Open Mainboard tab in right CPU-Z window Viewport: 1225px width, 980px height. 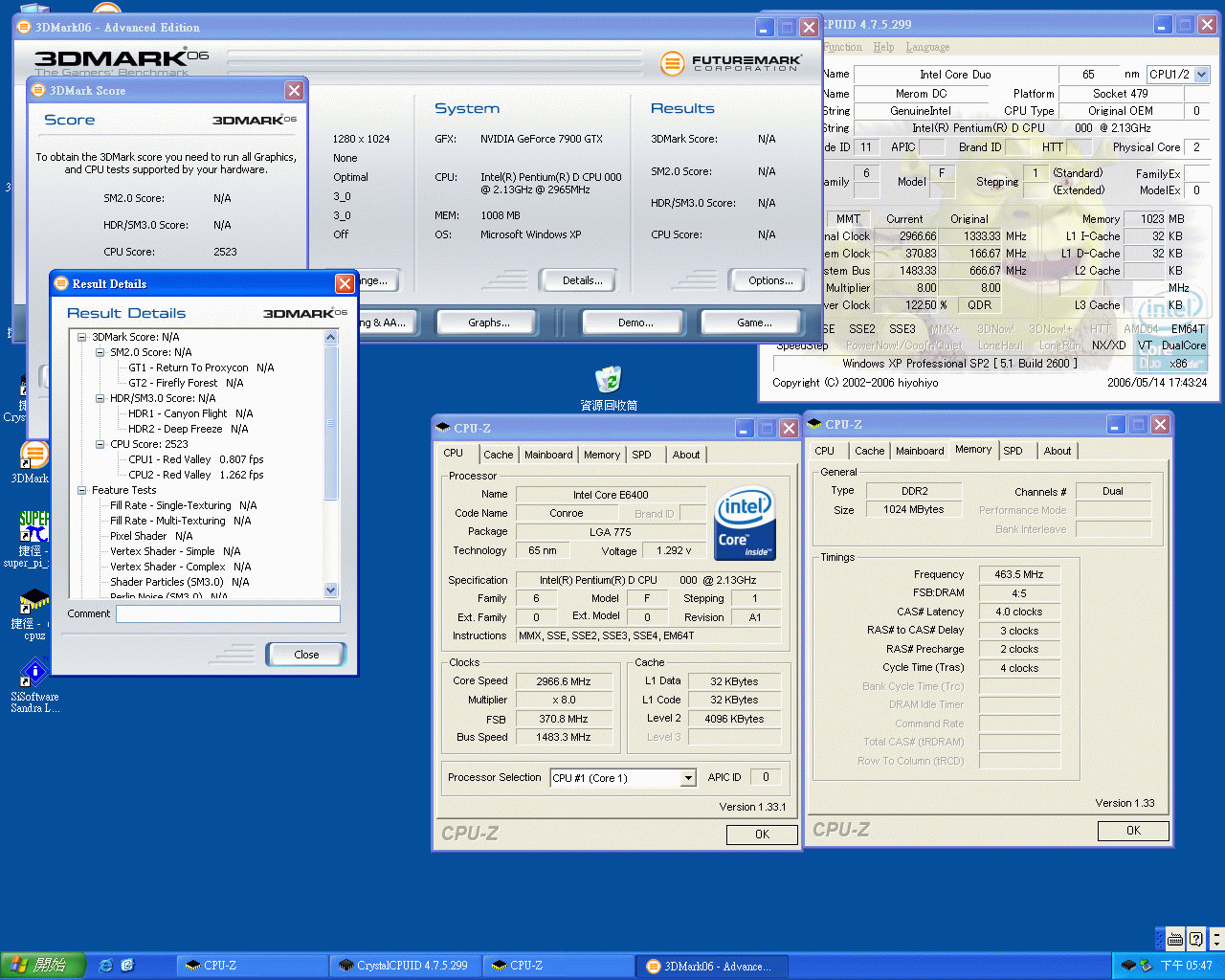(x=920, y=451)
